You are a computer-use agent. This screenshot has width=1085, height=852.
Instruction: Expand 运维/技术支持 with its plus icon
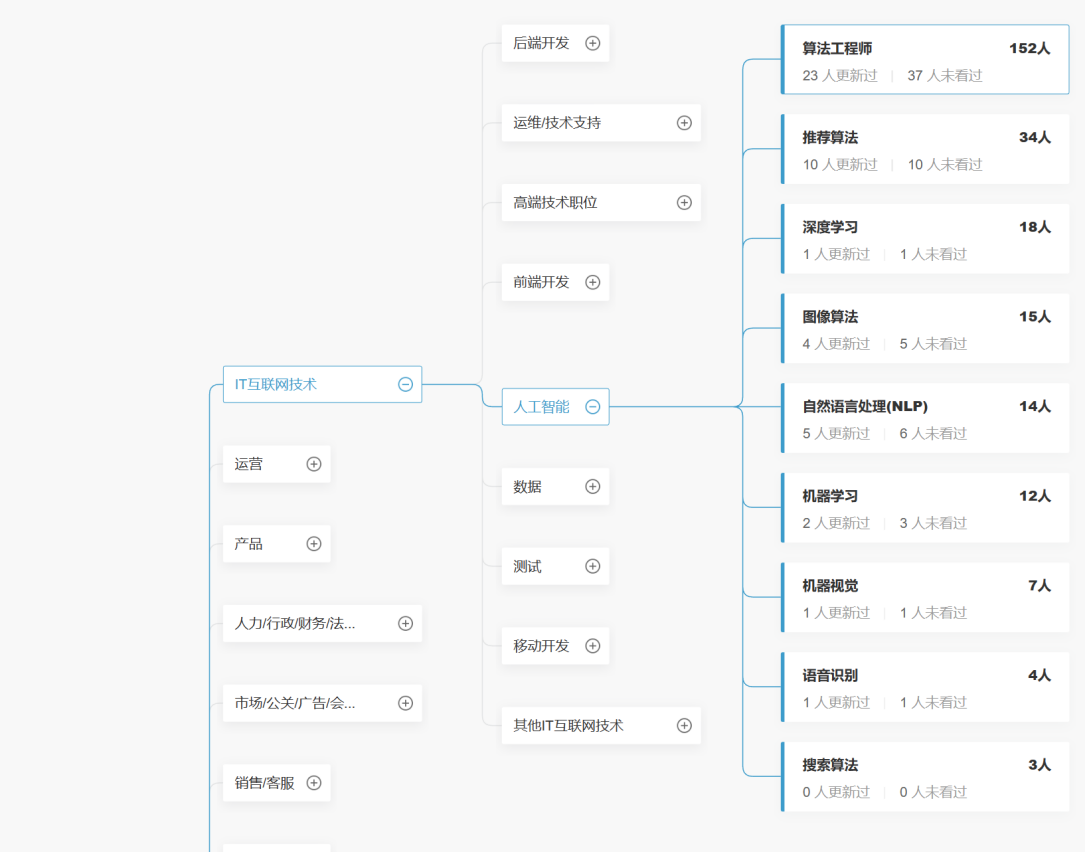pyautogui.click(x=684, y=123)
